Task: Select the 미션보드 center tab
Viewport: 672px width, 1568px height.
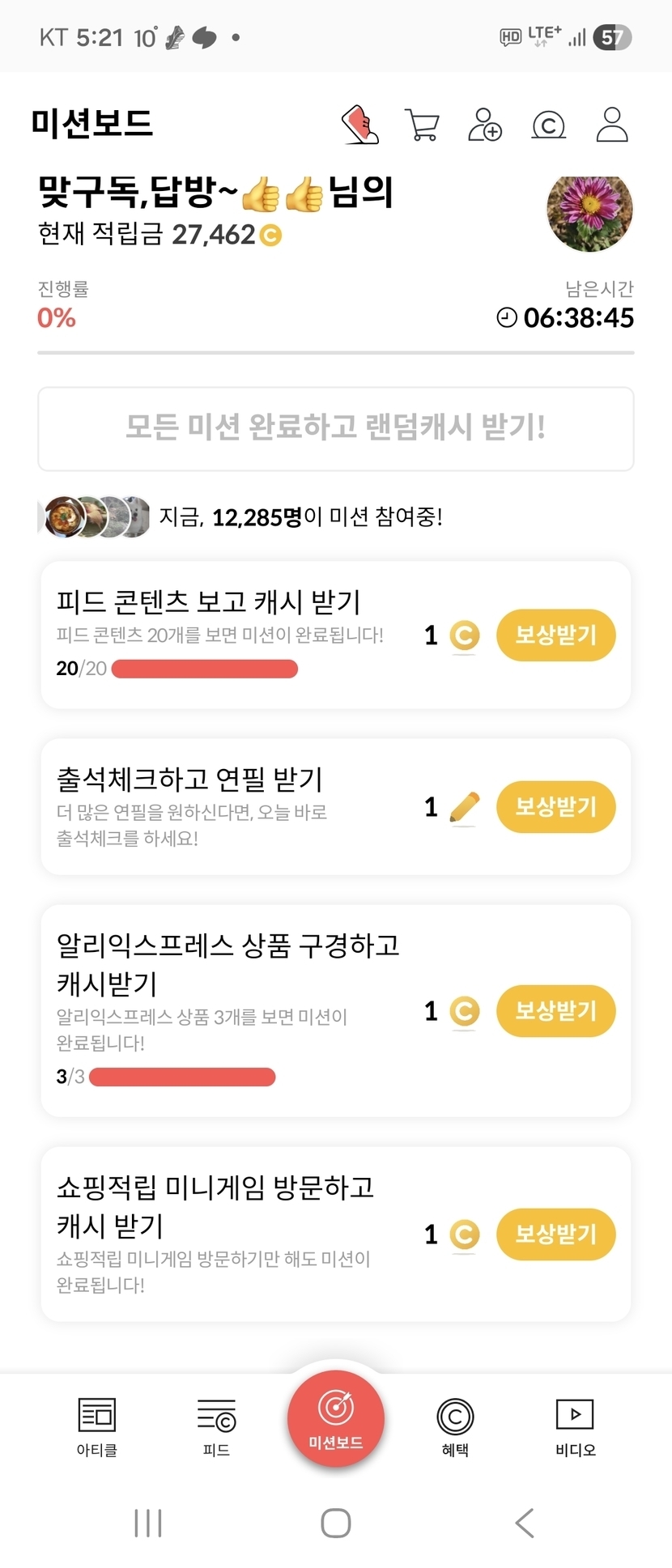Action: 336,1418
